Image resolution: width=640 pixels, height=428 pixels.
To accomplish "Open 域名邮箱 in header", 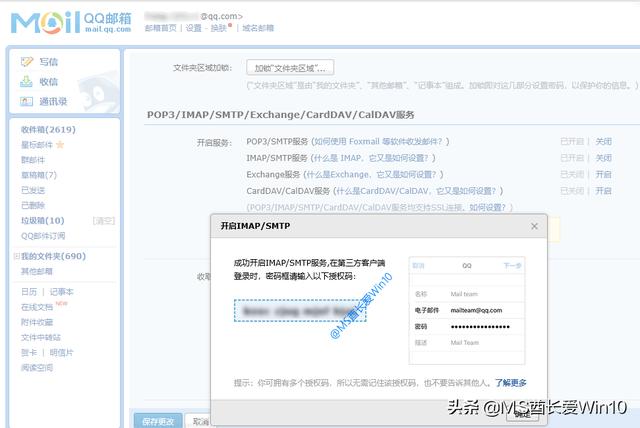I will coord(258,28).
